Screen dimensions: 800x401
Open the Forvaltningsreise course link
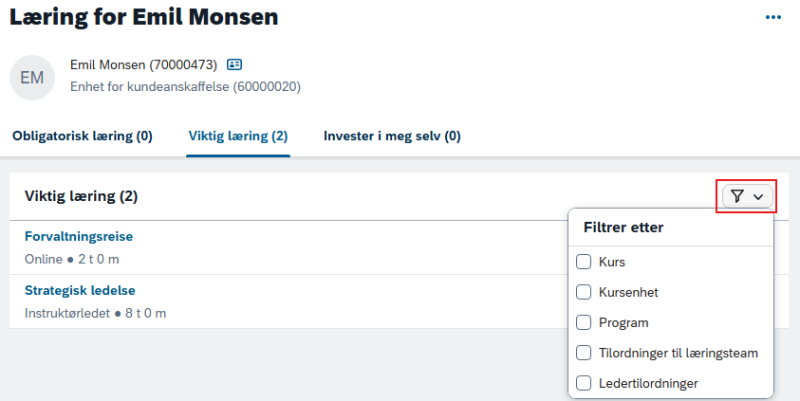[x=79, y=236]
